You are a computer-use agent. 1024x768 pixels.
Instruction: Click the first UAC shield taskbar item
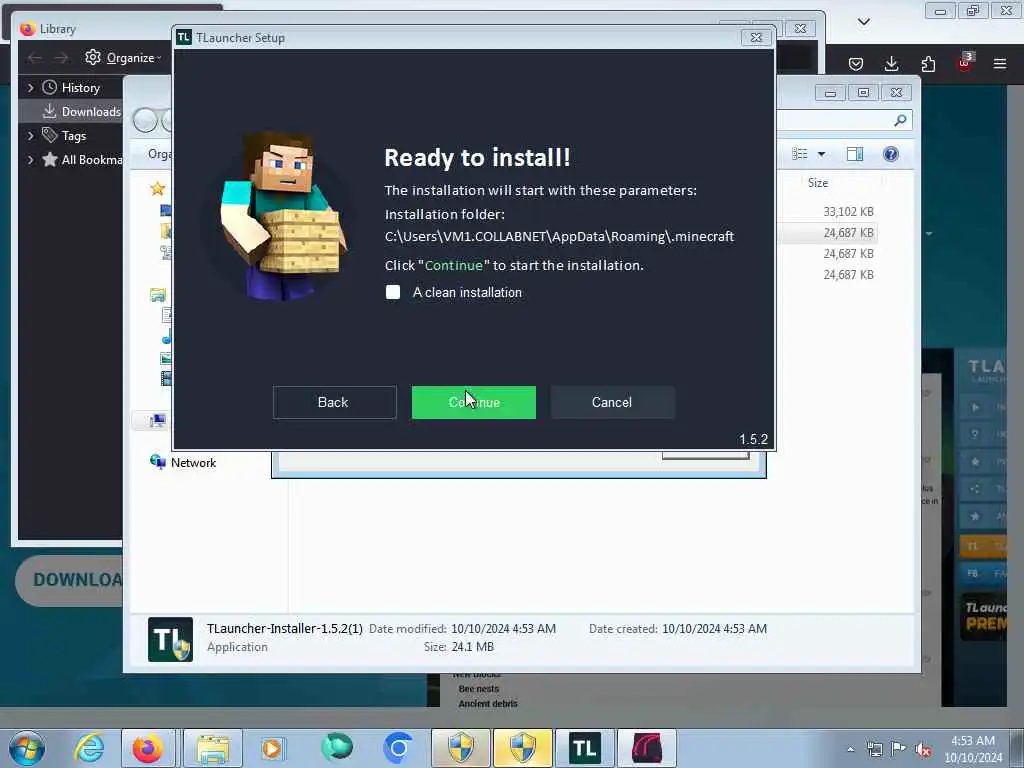pyautogui.click(x=460, y=748)
